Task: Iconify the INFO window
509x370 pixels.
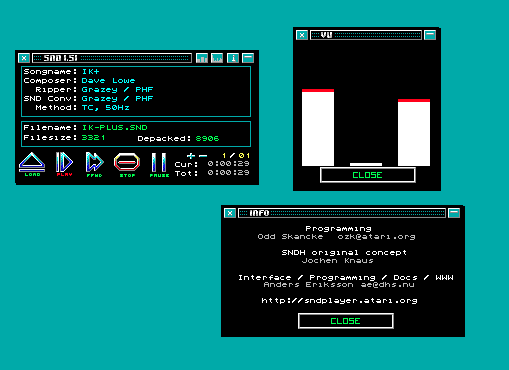Action: click(x=454, y=213)
